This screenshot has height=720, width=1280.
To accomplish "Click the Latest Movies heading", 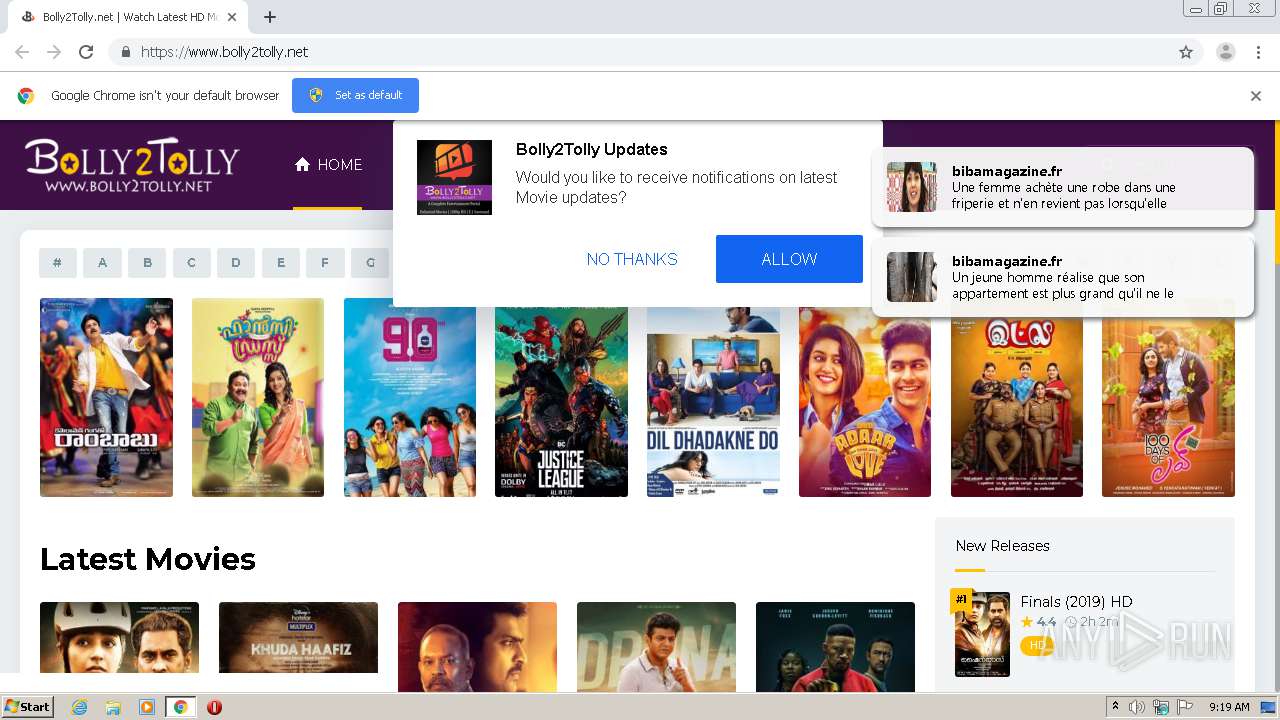I will coord(148,559).
